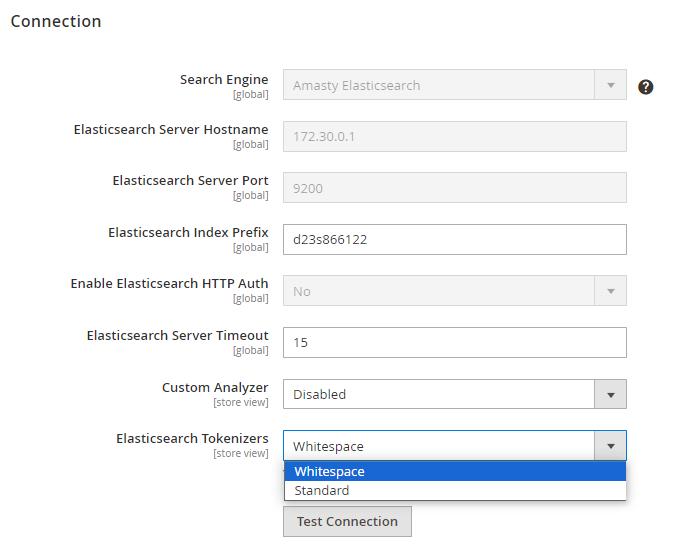Click the Test Connection button
This screenshot has width=685, height=555.
(347, 521)
